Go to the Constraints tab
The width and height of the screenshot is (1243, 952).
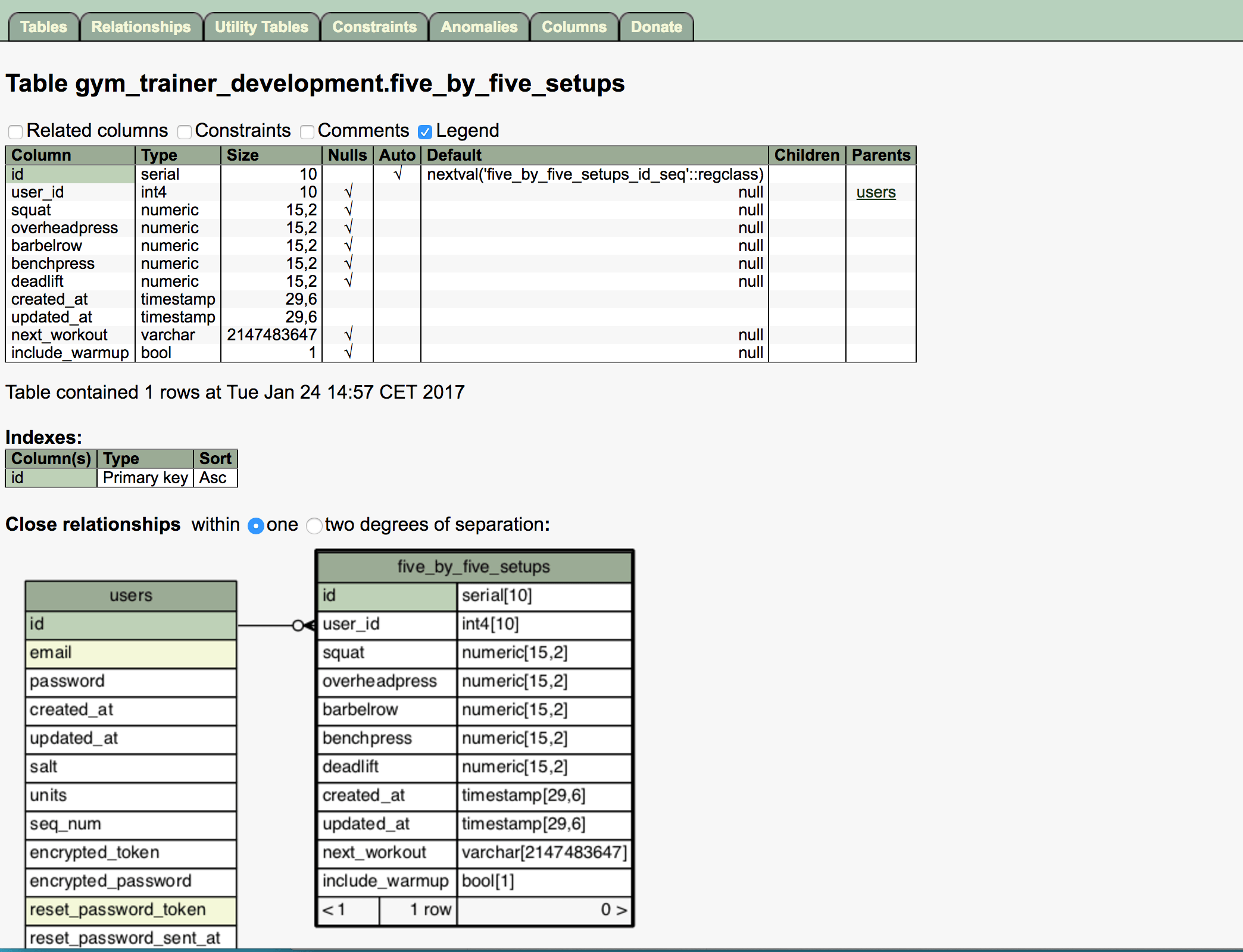click(x=374, y=27)
